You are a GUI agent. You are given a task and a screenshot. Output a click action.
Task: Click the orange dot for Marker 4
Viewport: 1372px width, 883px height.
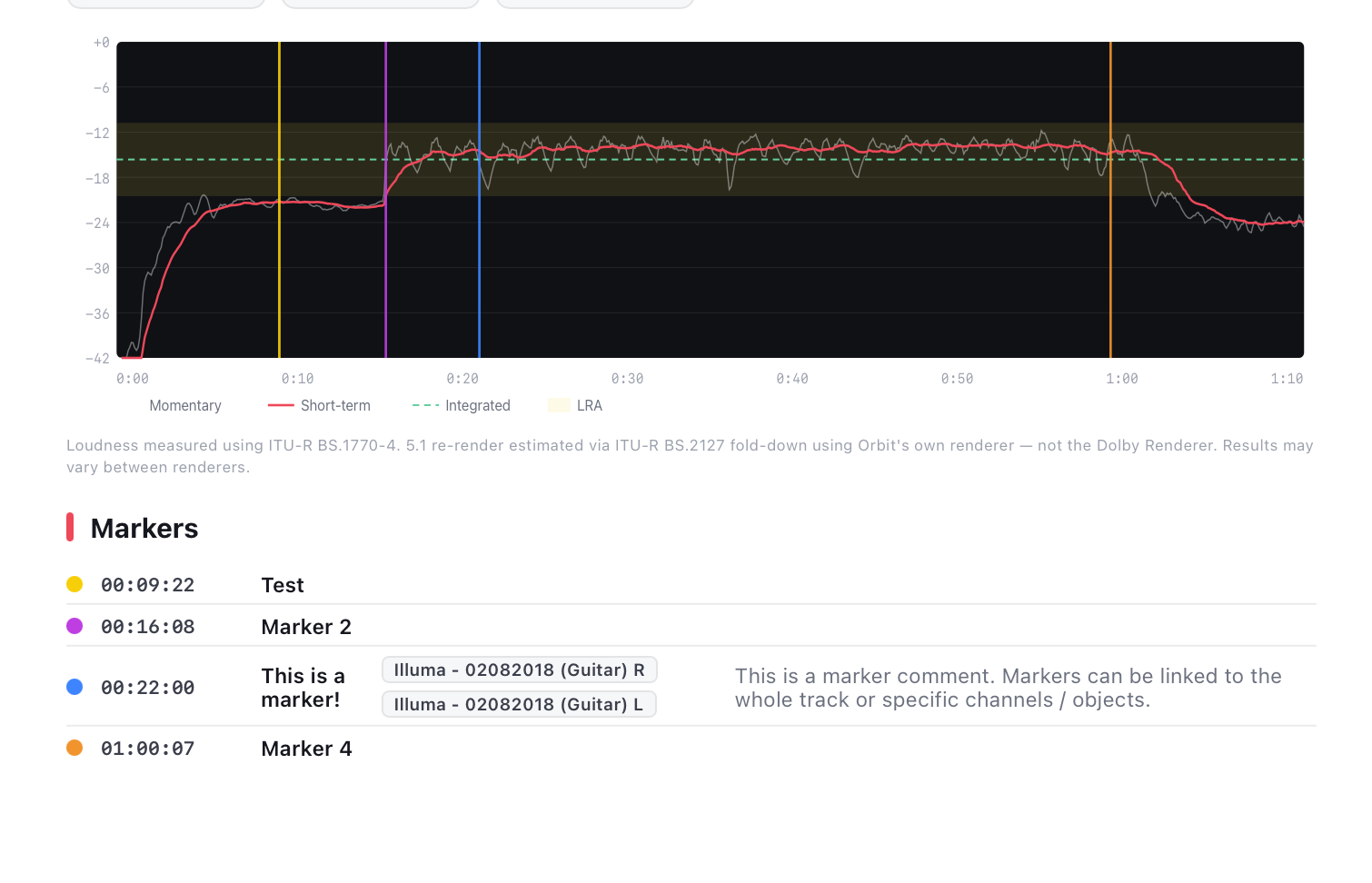pyautogui.click(x=75, y=748)
